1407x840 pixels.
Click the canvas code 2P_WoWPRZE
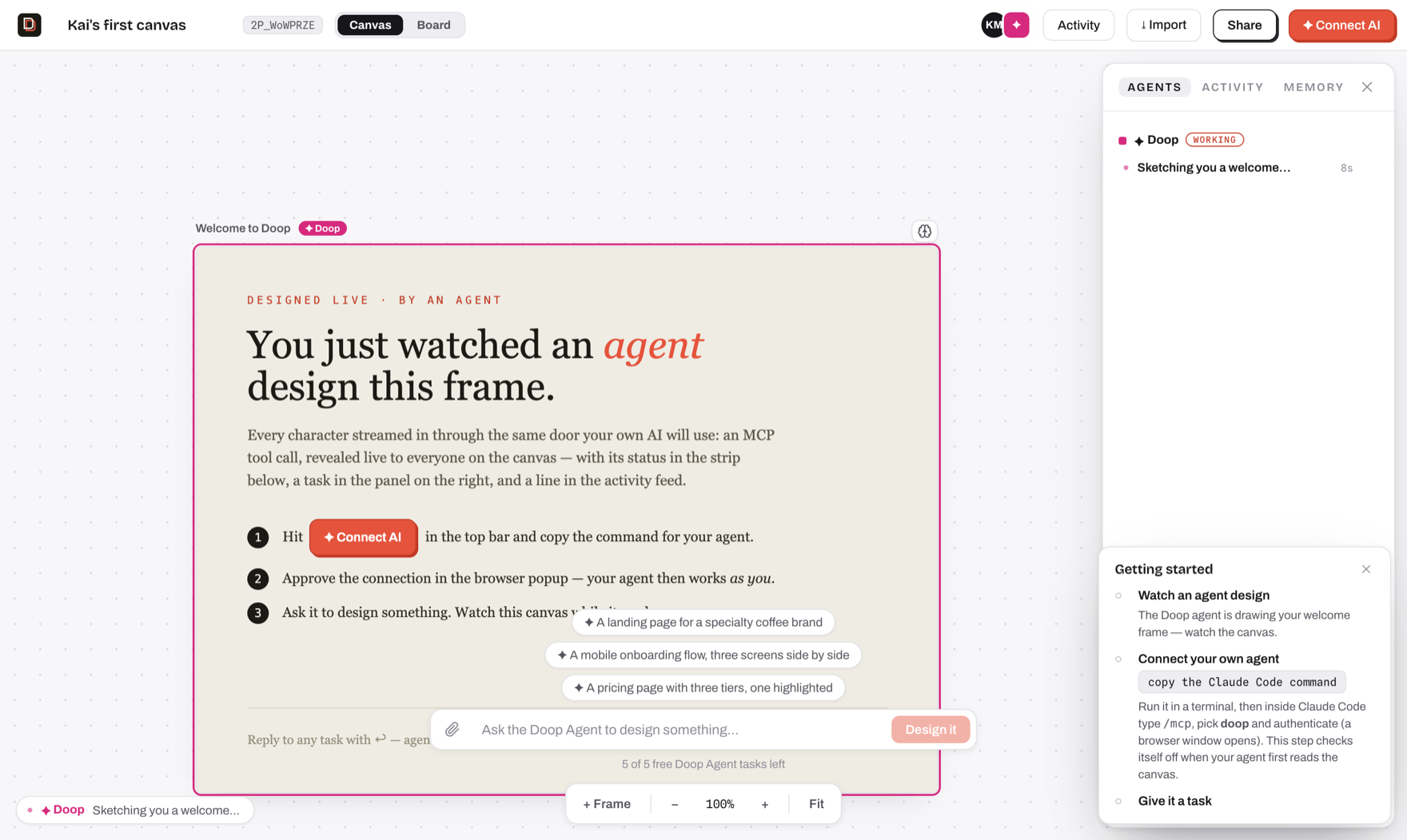(283, 25)
